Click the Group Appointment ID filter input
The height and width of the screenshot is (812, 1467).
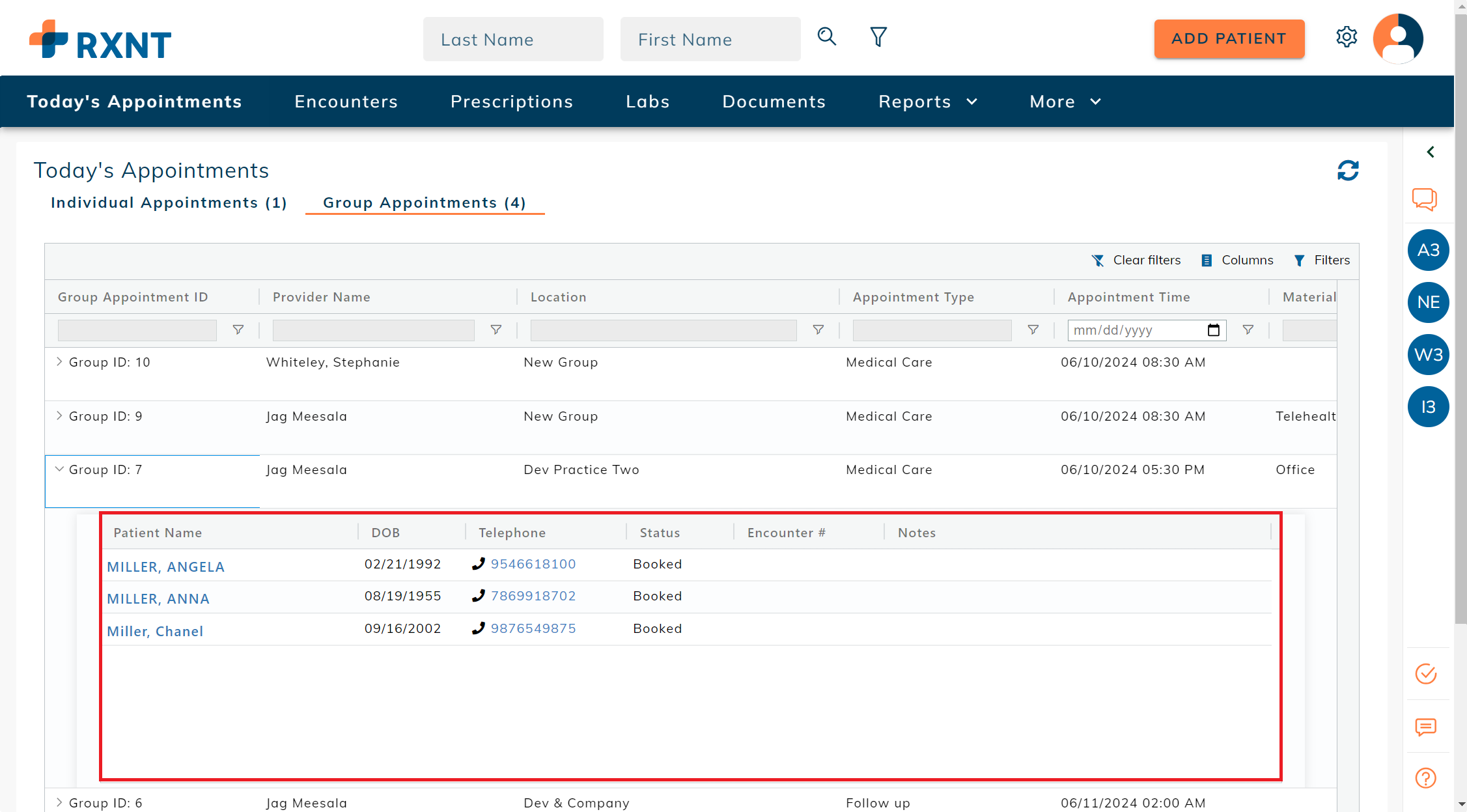[137, 330]
